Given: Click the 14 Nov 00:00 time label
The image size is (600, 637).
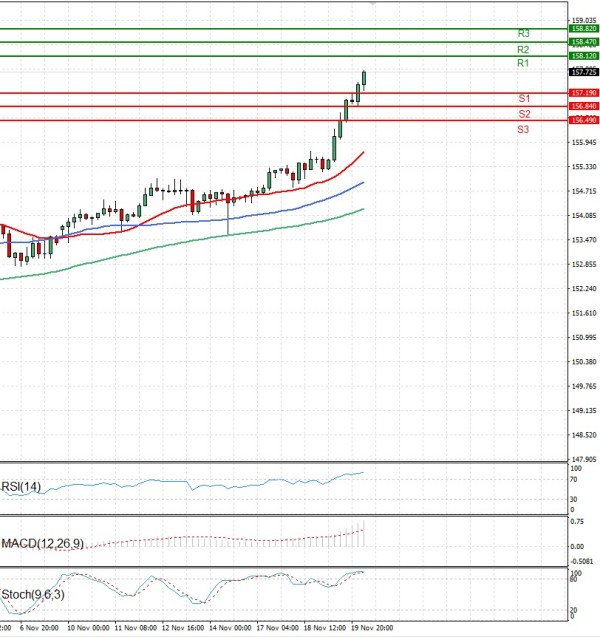Looking at the screenshot, I should [x=232, y=629].
